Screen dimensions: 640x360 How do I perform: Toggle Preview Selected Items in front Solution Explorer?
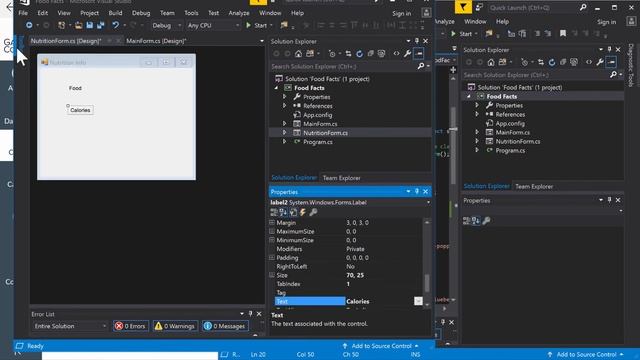(419, 53)
